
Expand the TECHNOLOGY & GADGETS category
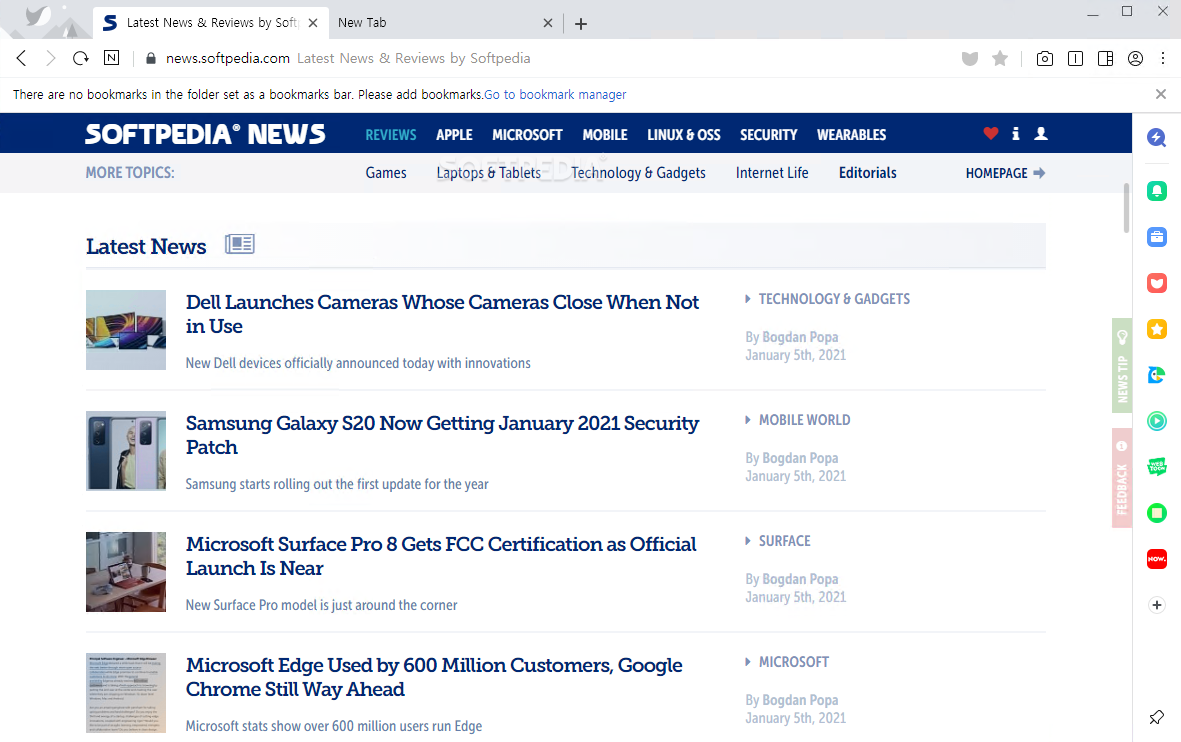click(827, 299)
